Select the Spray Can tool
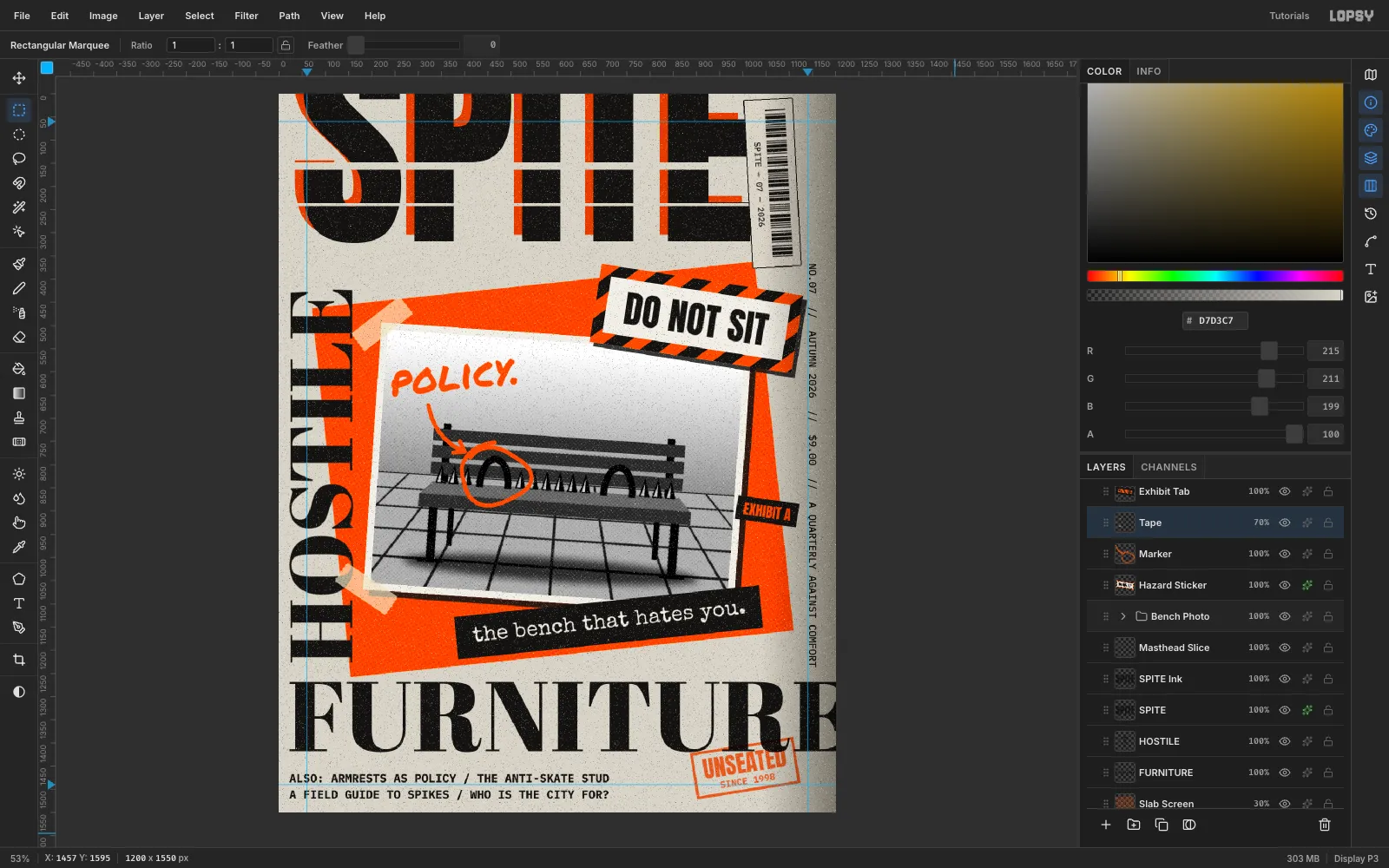This screenshot has height=868, width=1389. 19,312
